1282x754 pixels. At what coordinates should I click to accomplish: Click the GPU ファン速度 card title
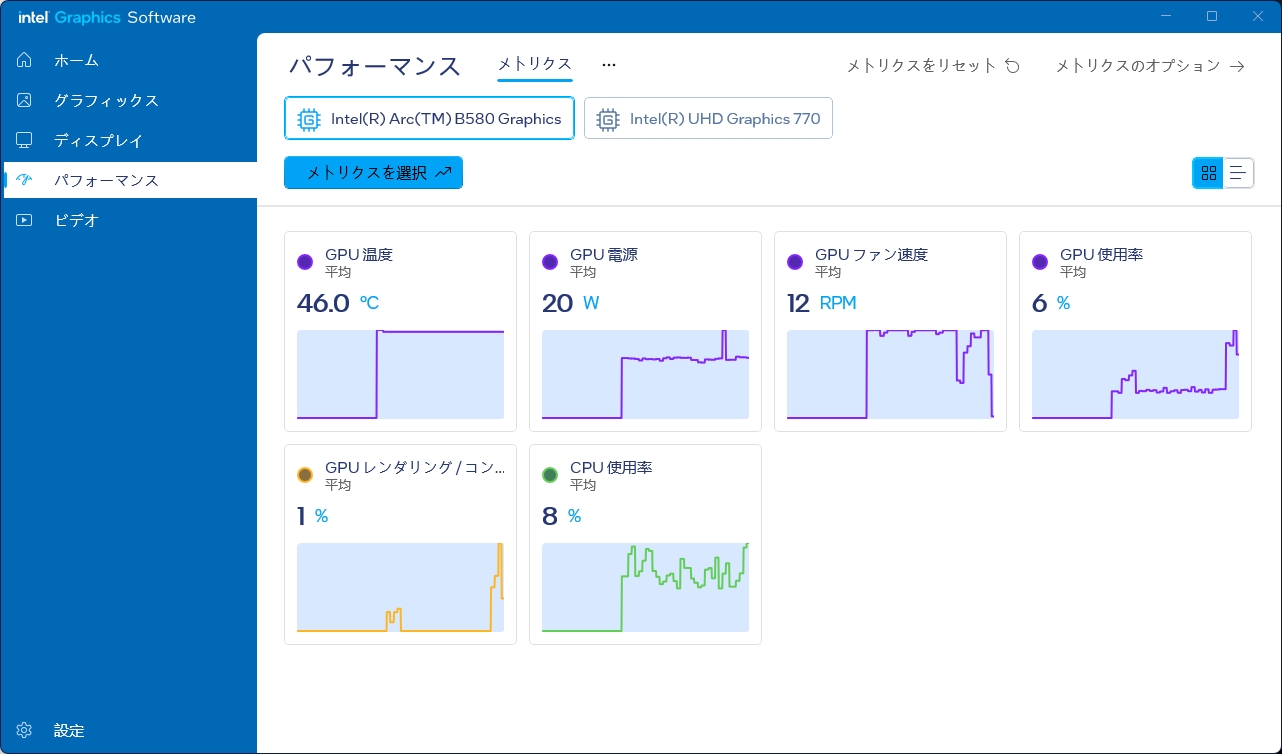tap(871, 255)
